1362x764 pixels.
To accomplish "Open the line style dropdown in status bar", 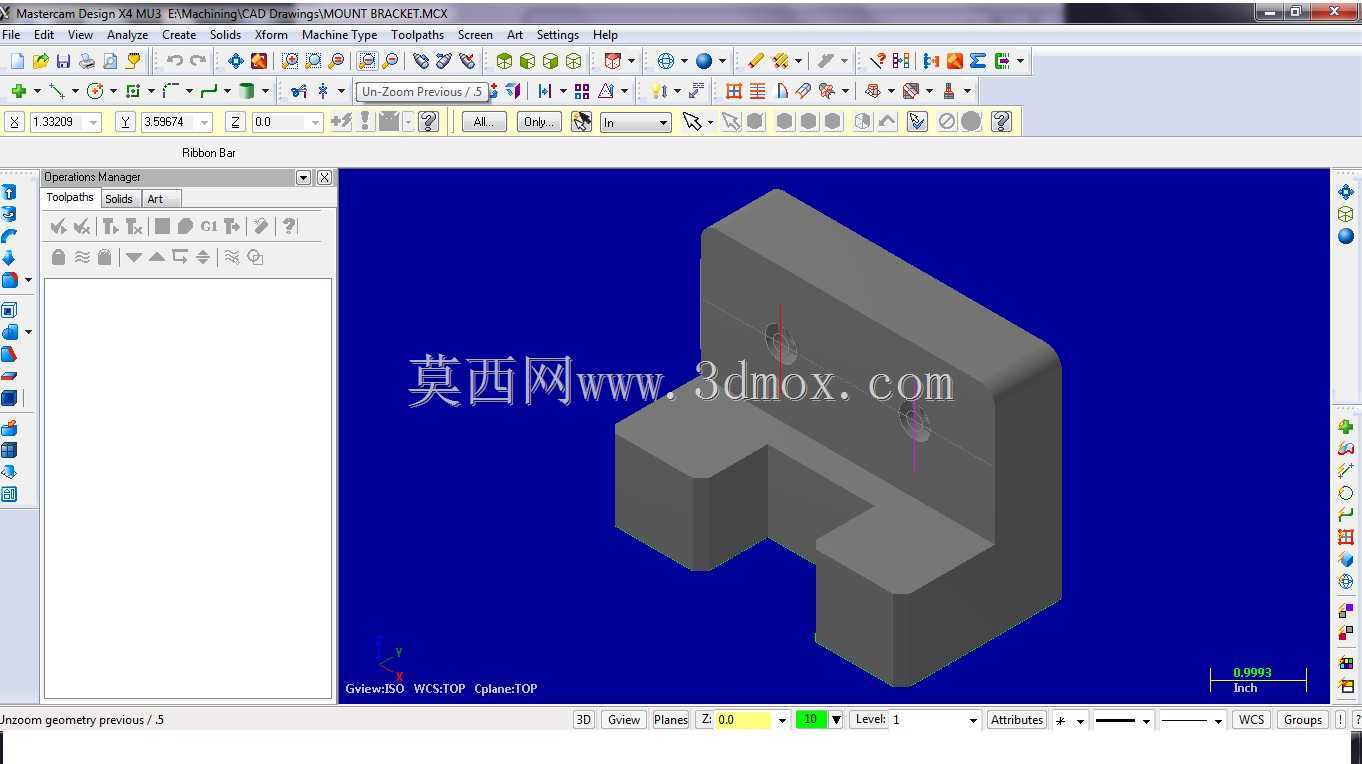I will click(1146, 720).
